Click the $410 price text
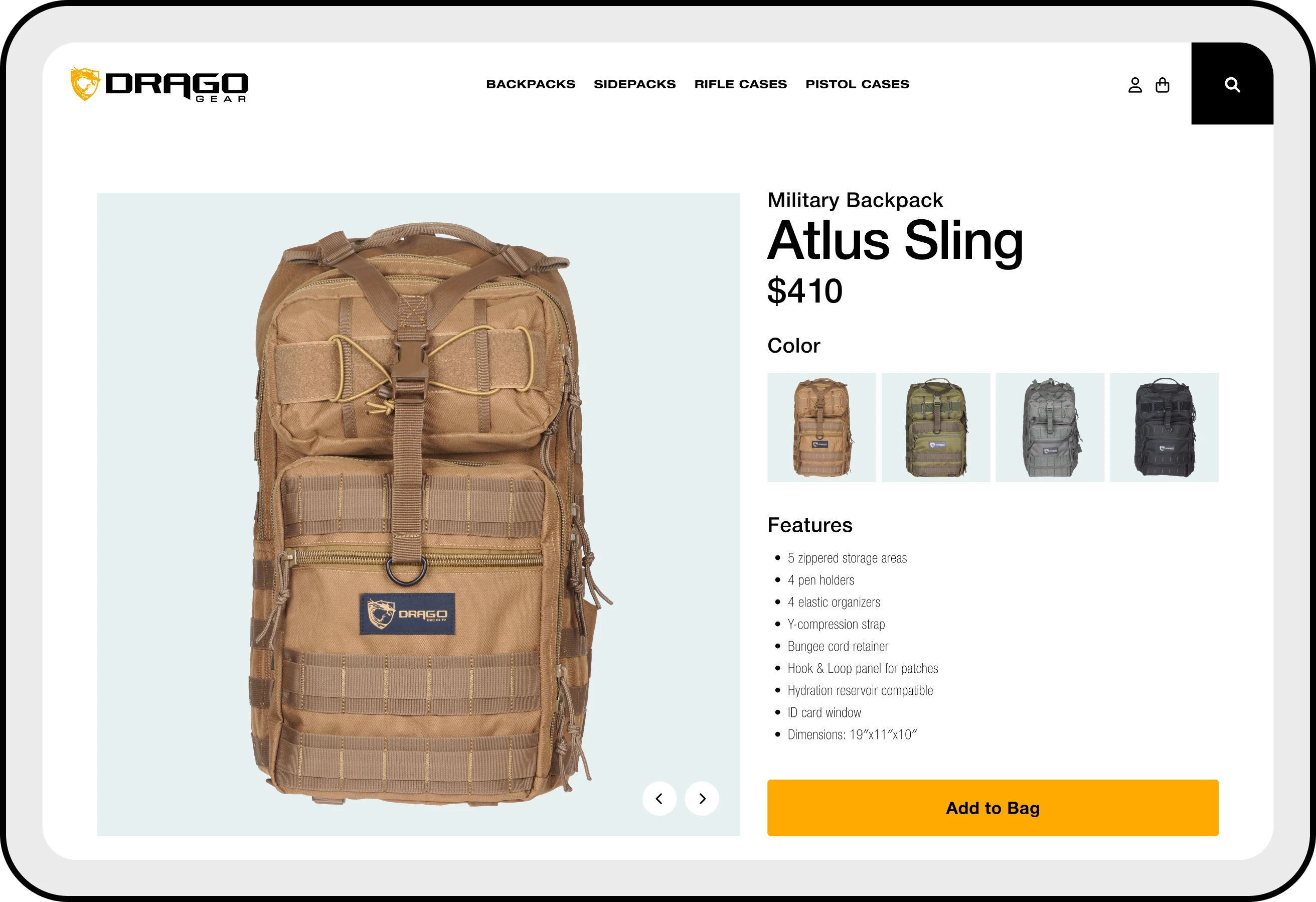Screen dimensions: 1316x902 804,290
